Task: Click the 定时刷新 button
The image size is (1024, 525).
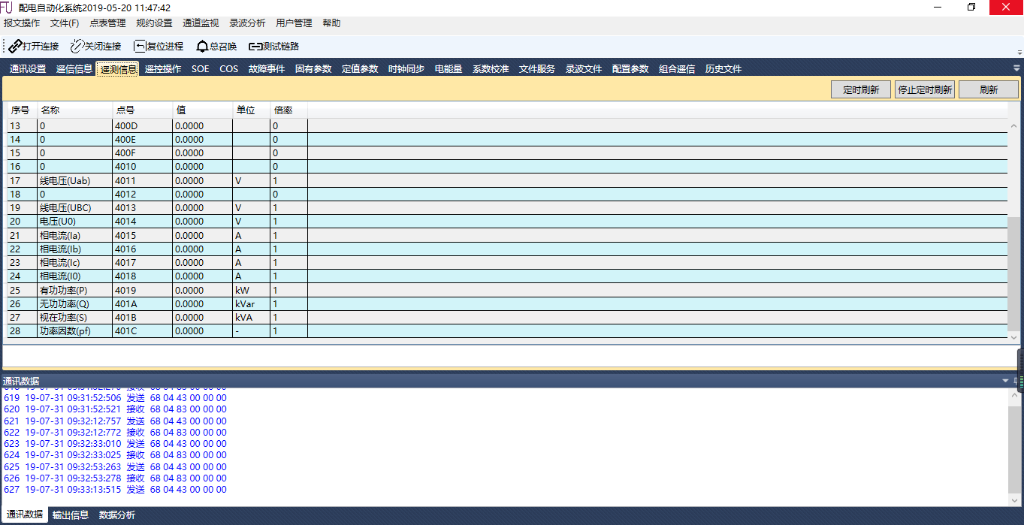Action: click(x=861, y=89)
